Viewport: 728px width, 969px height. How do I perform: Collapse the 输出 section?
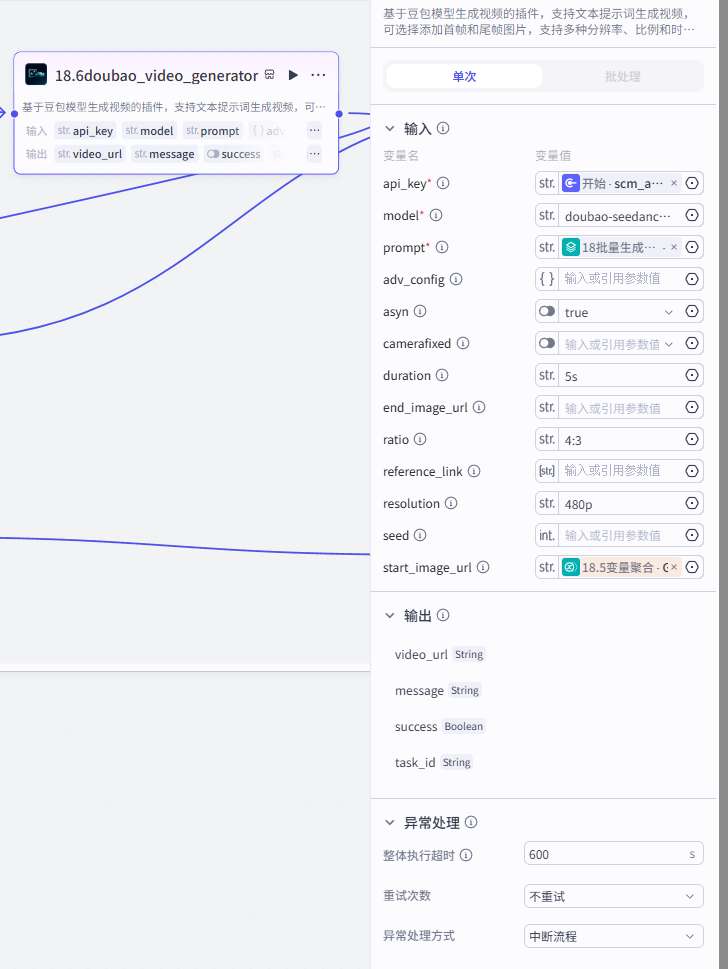(x=389, y=616)
